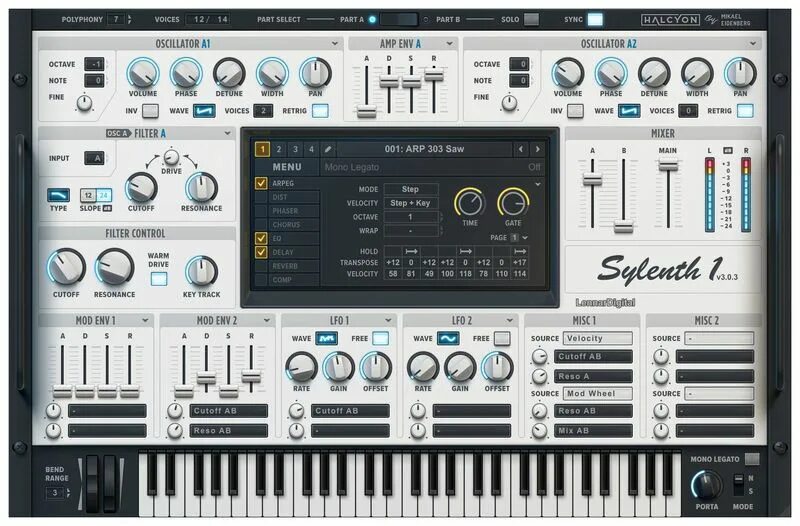
Task: Open Oscillator A1 section dropdown arrow
Action: click(x=335, y=44)
